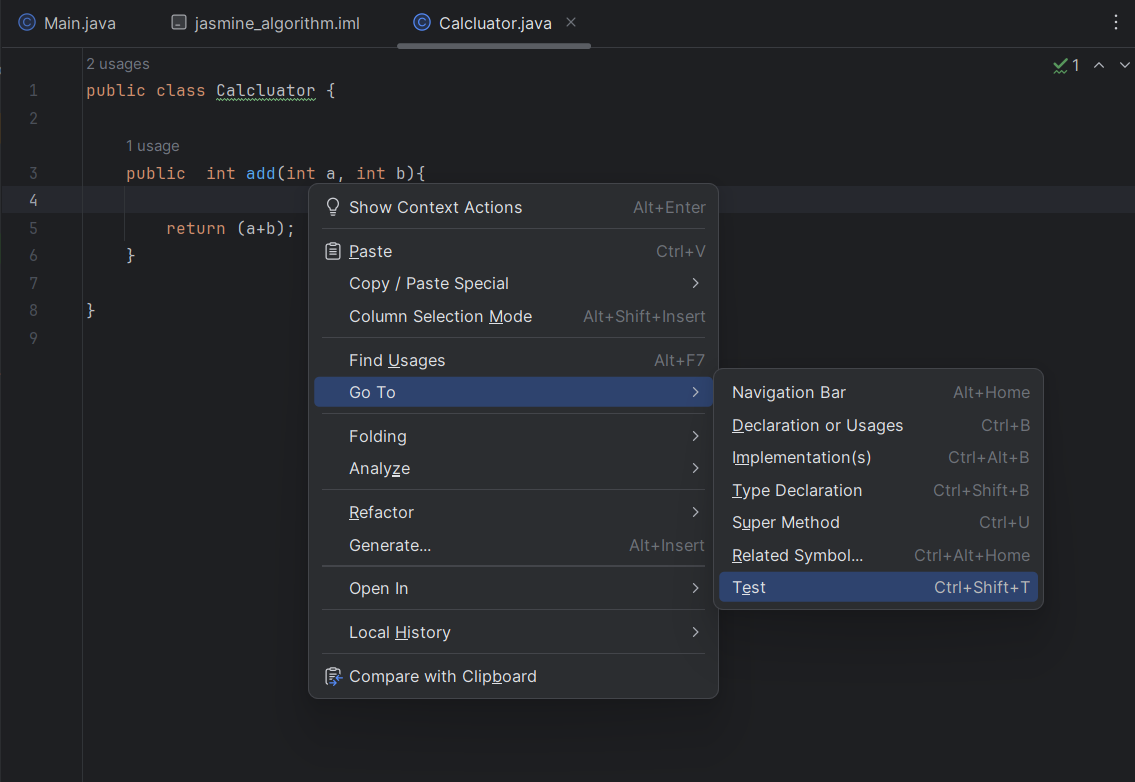Click the lightbulb Show Context Actions icon
1135x782 pixels.
(333, 207)
